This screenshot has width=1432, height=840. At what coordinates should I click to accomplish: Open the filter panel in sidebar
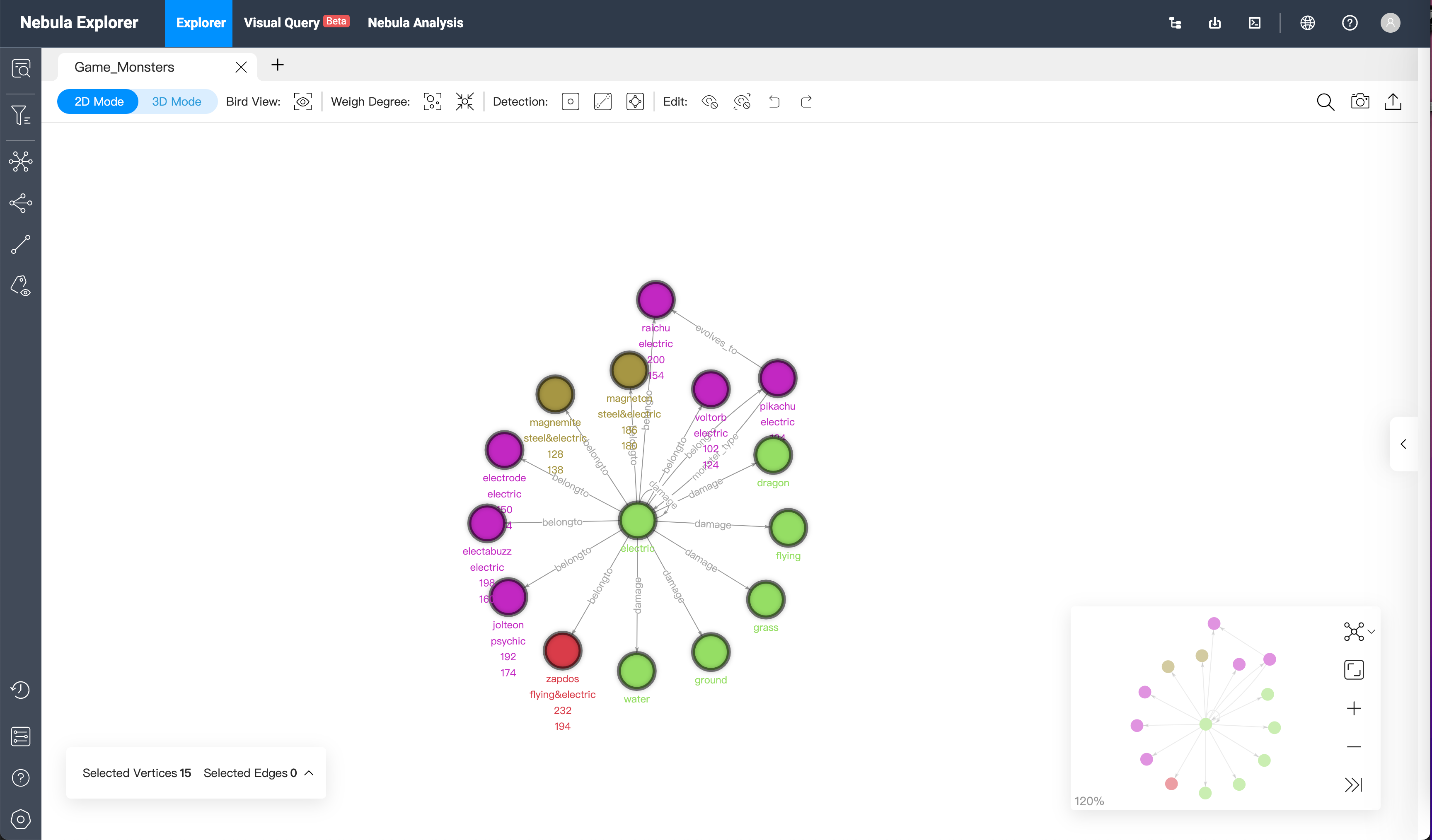pos(21,115)
